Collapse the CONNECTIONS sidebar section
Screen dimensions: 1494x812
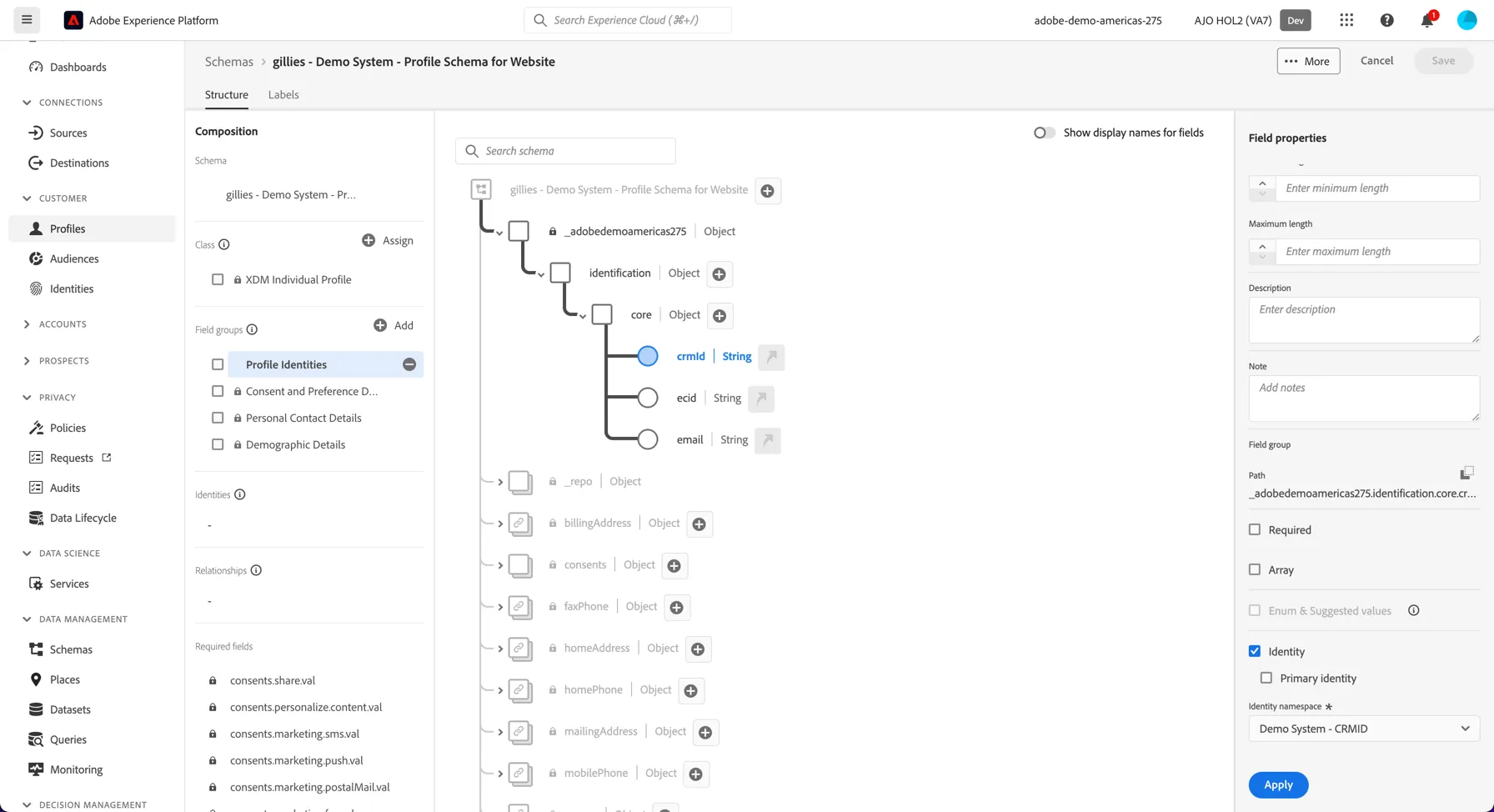27,103
